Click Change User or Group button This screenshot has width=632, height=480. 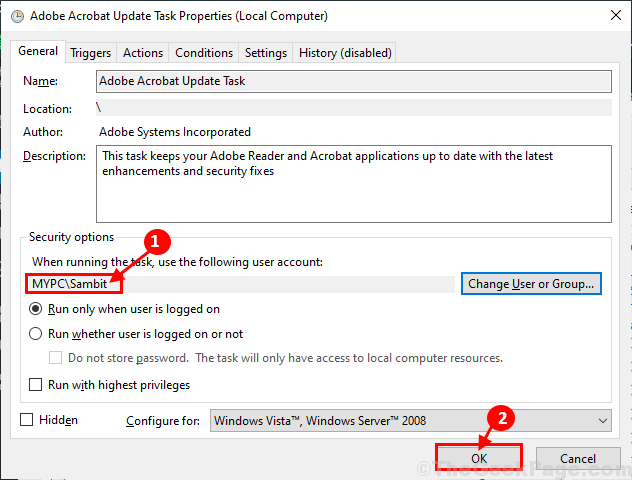click(531, 284)
